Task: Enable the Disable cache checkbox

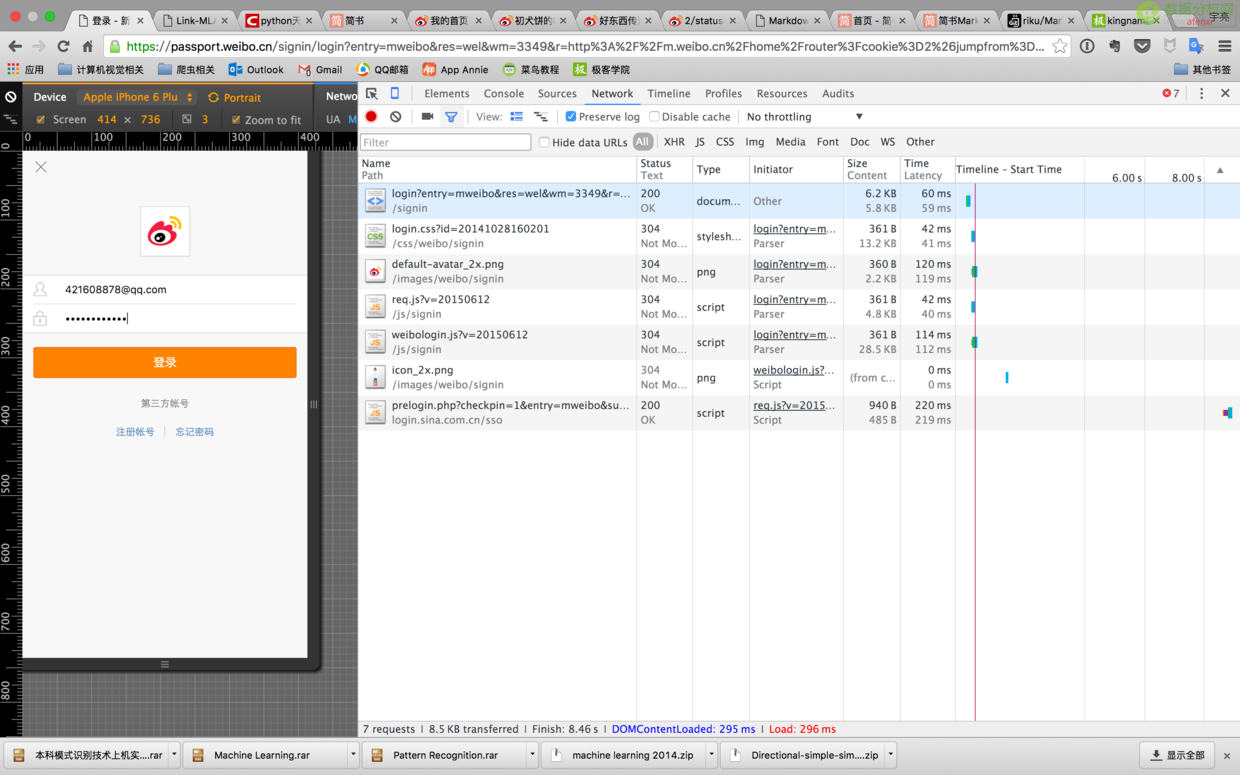Action: 655,117
